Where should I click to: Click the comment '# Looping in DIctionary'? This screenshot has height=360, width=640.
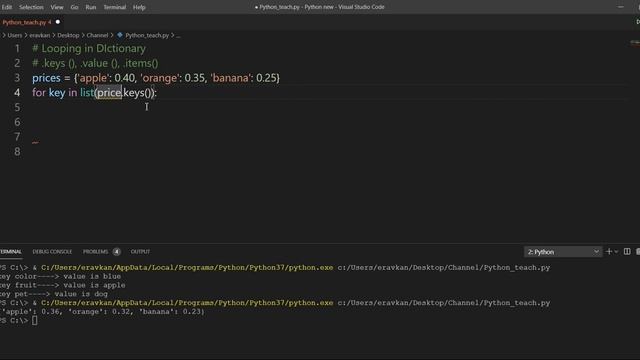pyautogui.click(x=89, y=49)
